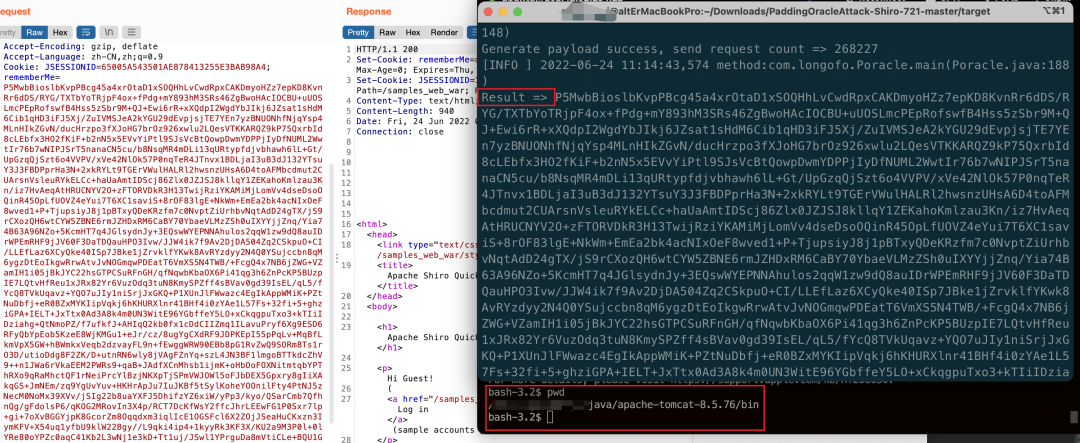This screenshot has height=443, width=1080.
Task: Click the Date: Fri, 24 Jun 2022 header
Action: [416, 122]
